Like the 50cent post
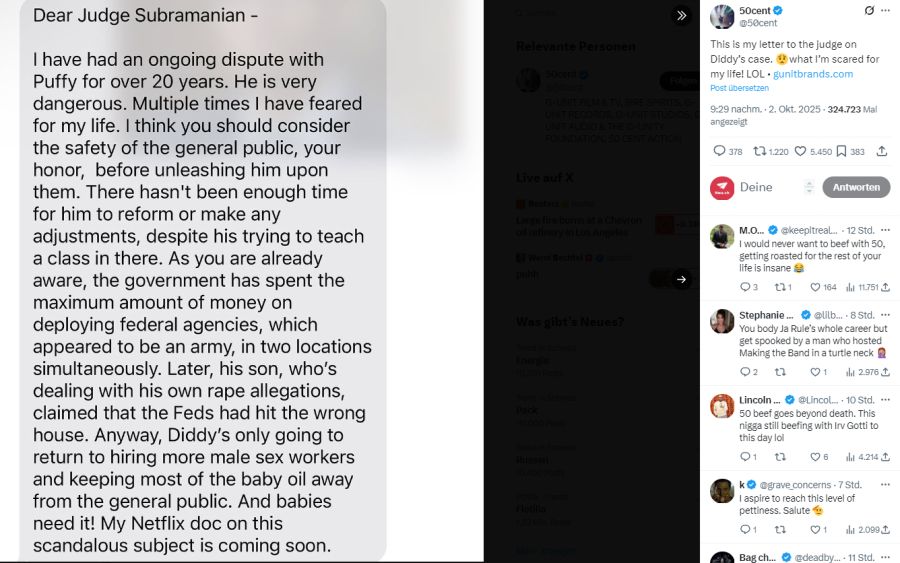Screen dimensions: 900x563 click(x=801, y=152)
